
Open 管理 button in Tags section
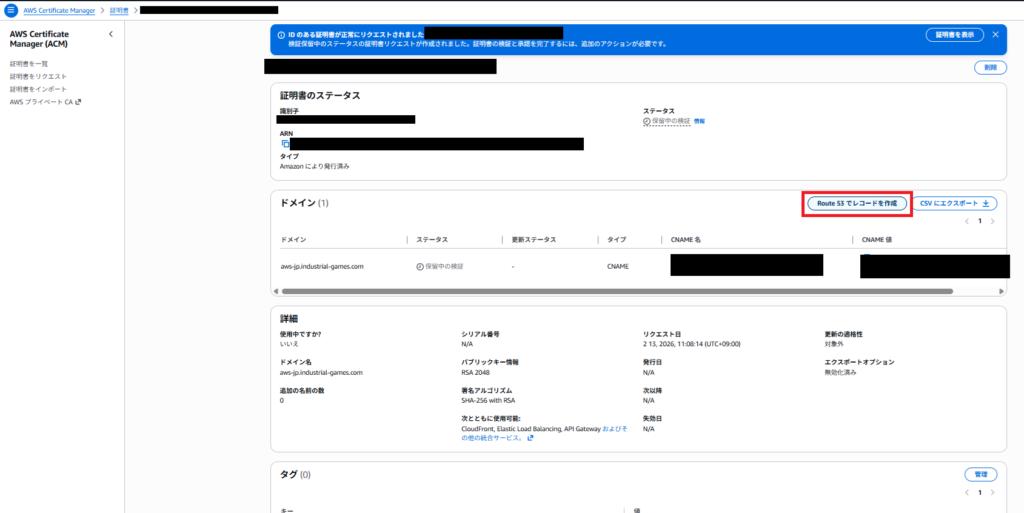click(x=980, y=474)
